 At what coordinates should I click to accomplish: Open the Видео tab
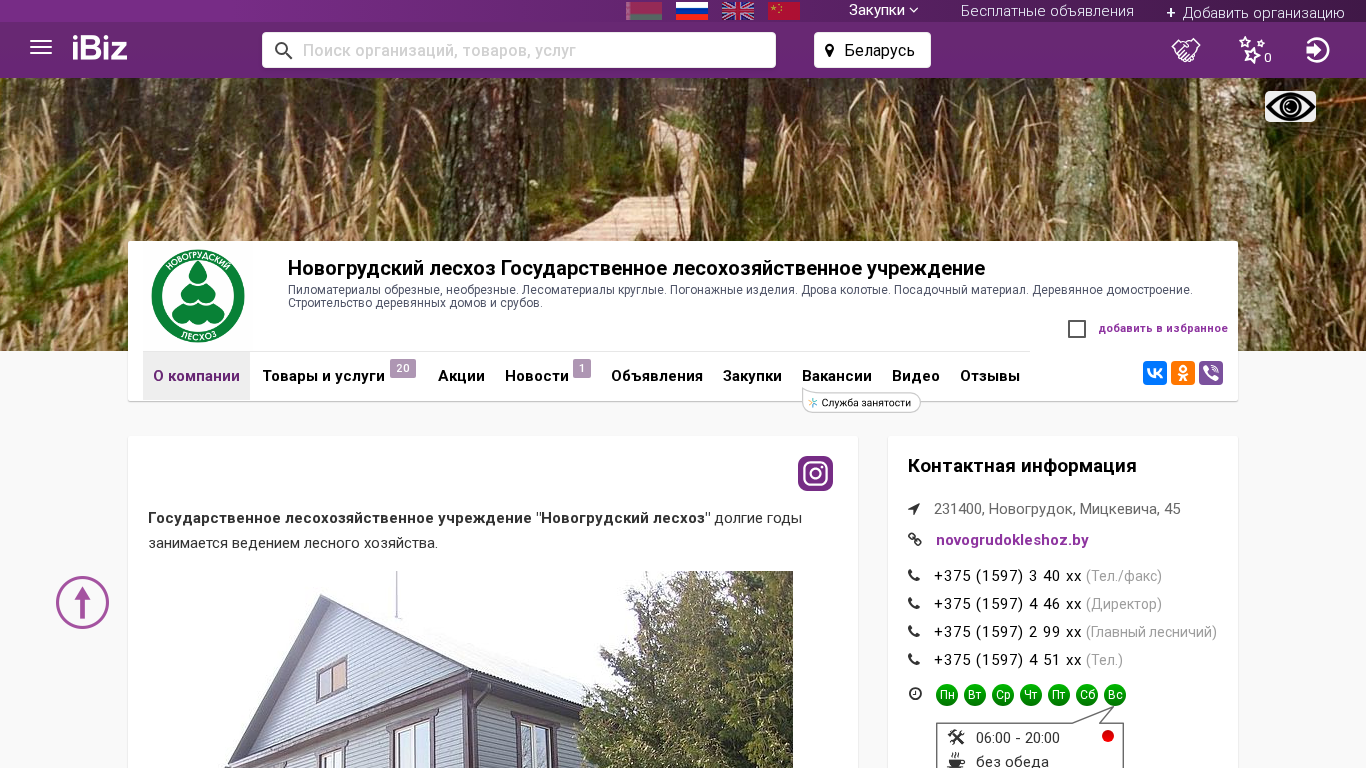[x=916, y=376]
